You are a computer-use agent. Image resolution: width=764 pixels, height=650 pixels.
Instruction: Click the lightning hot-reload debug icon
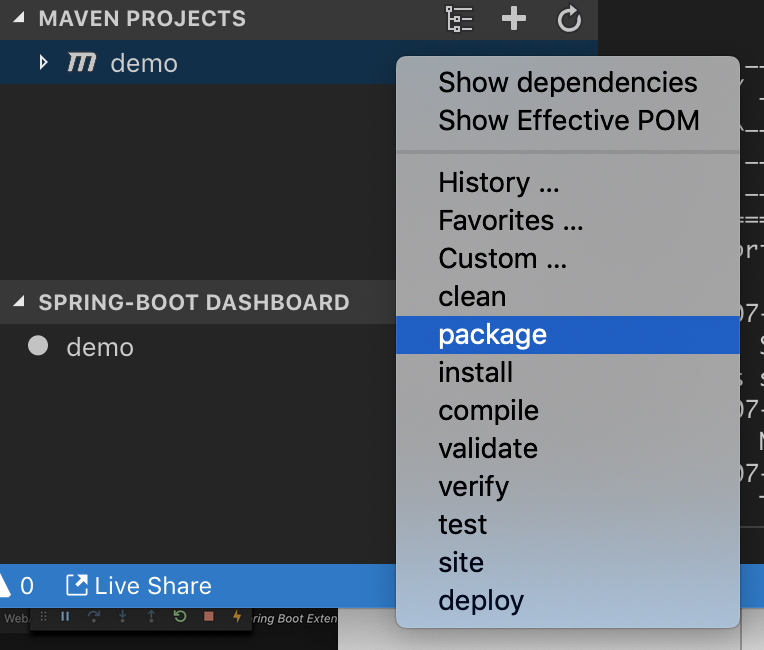coord(237,617)
